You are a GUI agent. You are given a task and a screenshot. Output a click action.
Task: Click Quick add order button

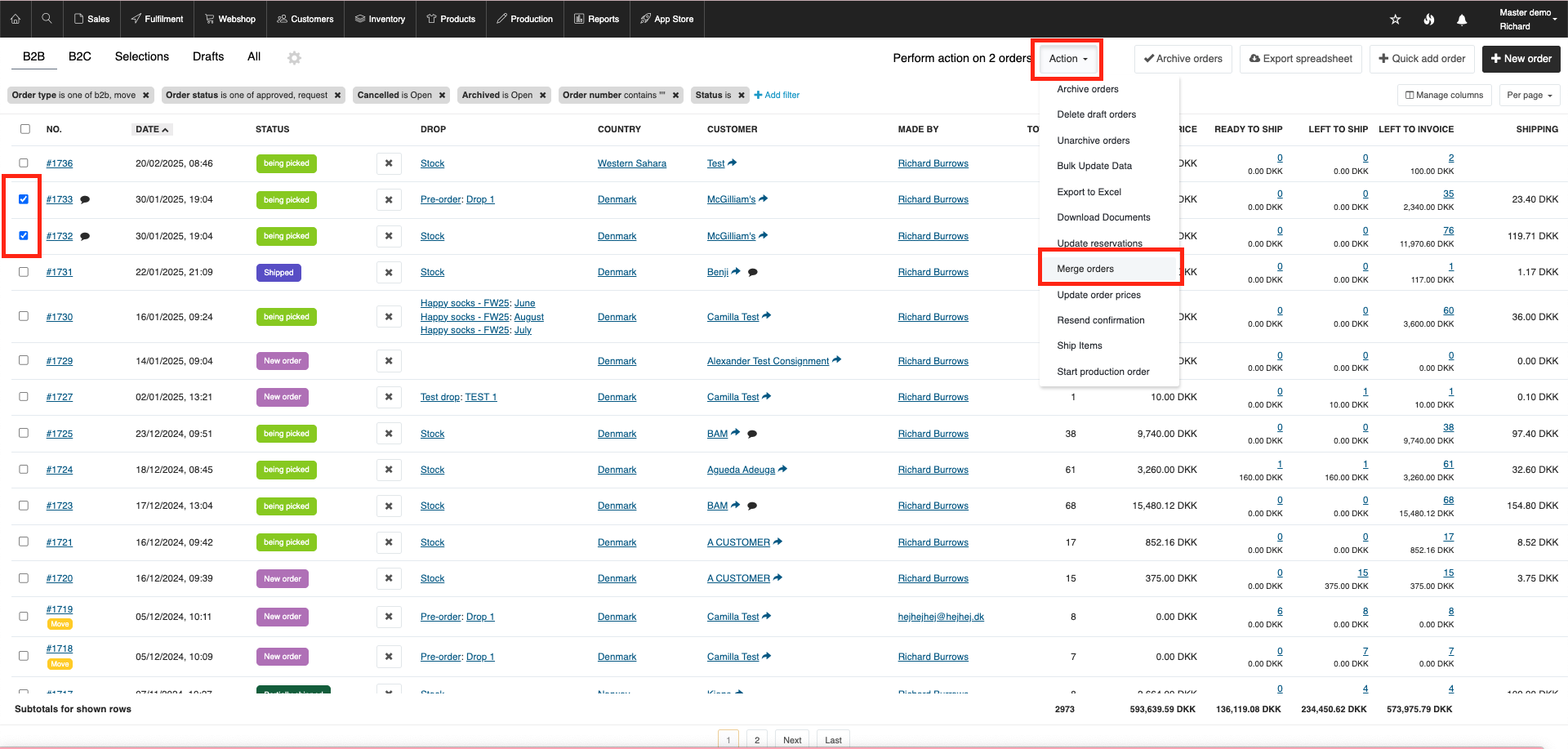[x=1422, y=59]
